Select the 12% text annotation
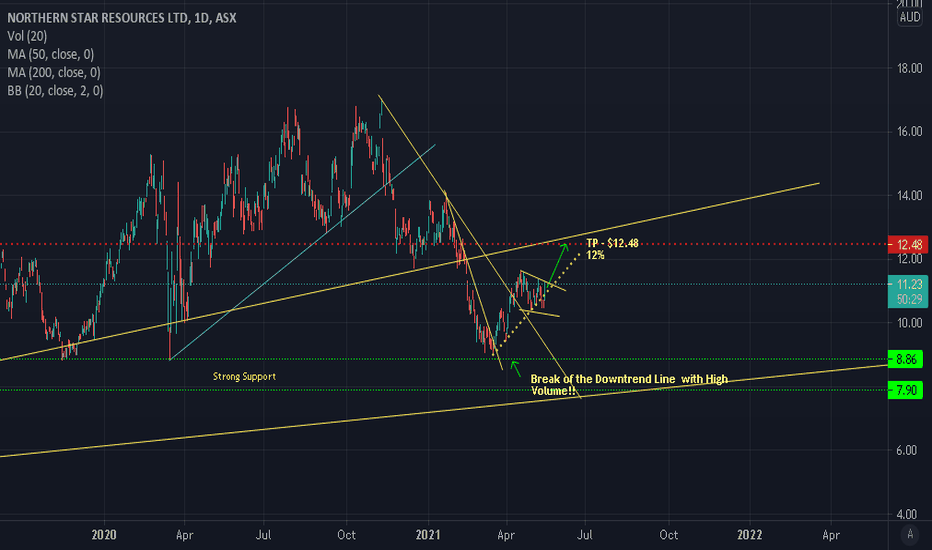This screenshot has width=932, height=550. tap(595, 255)
